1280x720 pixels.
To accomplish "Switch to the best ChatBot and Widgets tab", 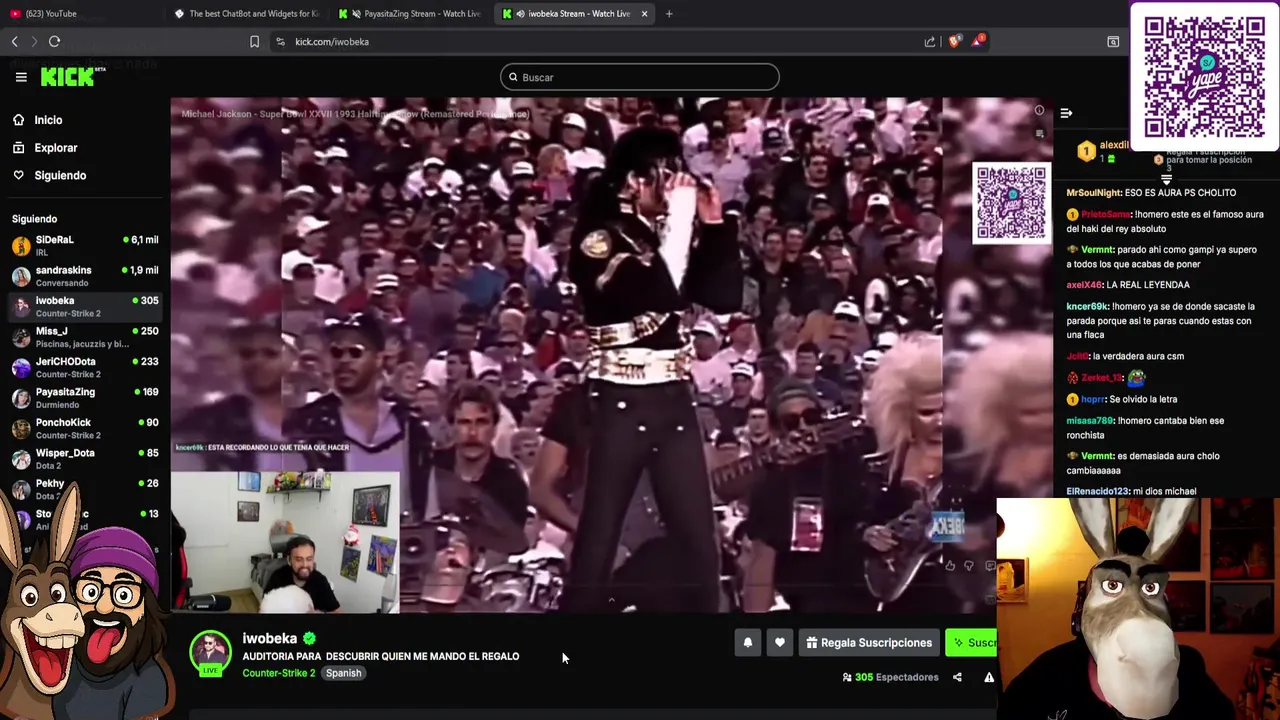I will pyautogui.click(x=246, y=13).
